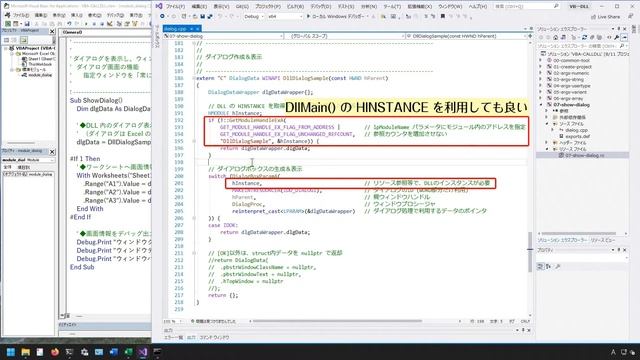The image size is (640, 360).
Task: Click Home icon in Solution Explorer toolbar
Action: pyautogui.click(x=555, y=37)
